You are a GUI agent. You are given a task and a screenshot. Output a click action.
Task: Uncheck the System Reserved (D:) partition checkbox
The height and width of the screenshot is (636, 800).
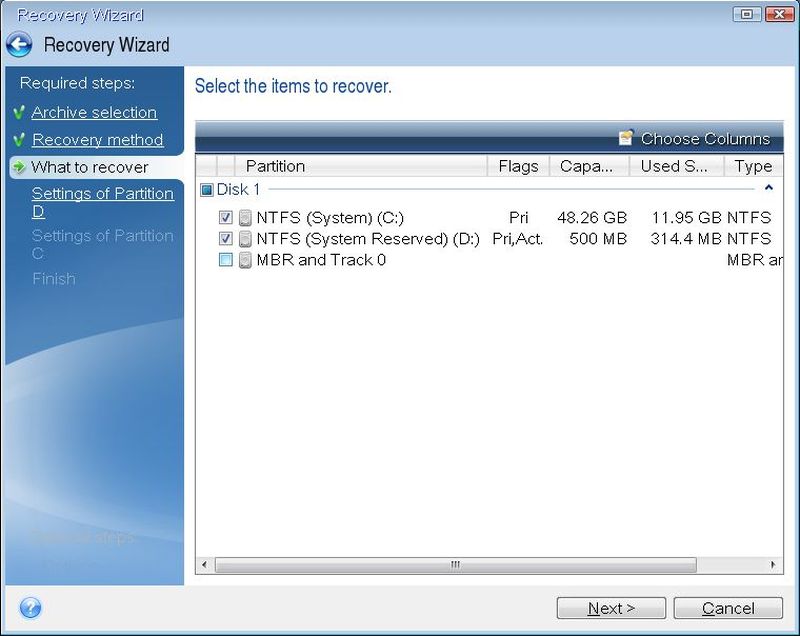225,239
